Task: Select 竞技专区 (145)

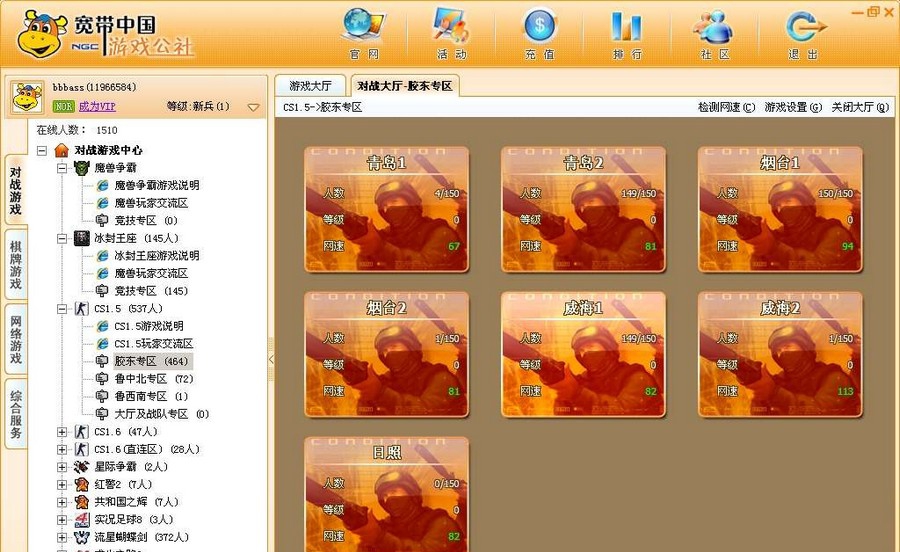Action: click(x=151, y=291)
